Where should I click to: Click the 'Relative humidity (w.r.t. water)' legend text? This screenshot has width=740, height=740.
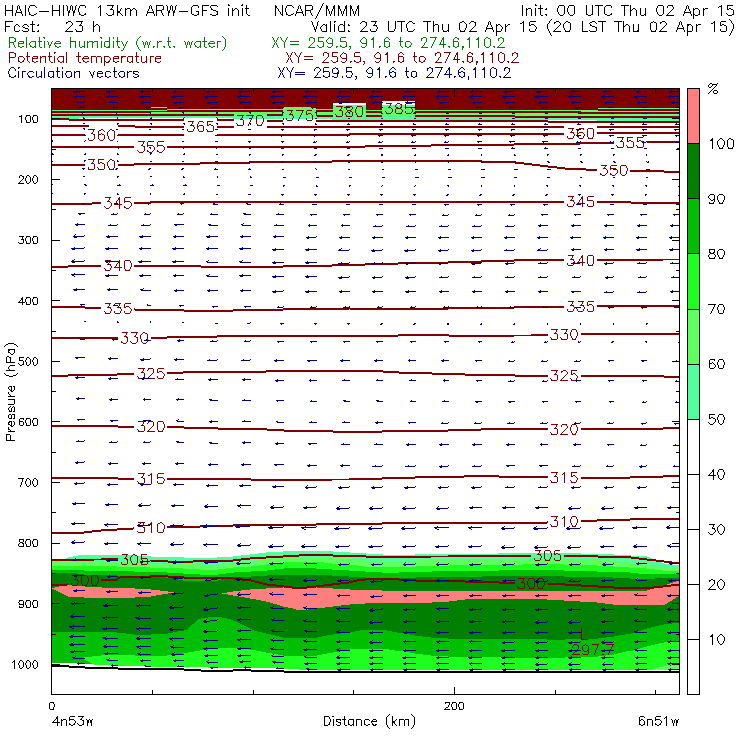118,43
